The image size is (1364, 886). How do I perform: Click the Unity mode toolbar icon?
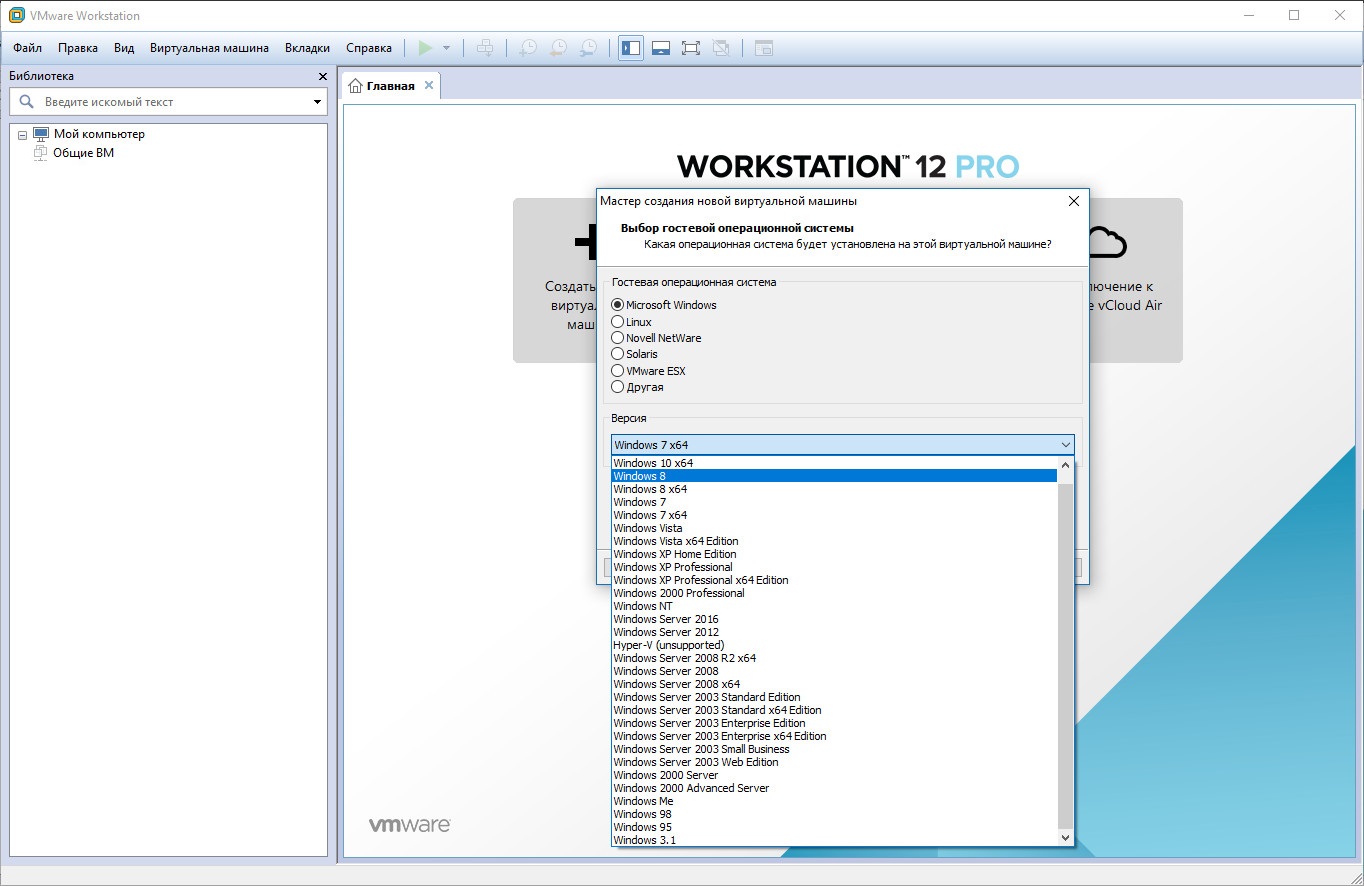point(721,48)
